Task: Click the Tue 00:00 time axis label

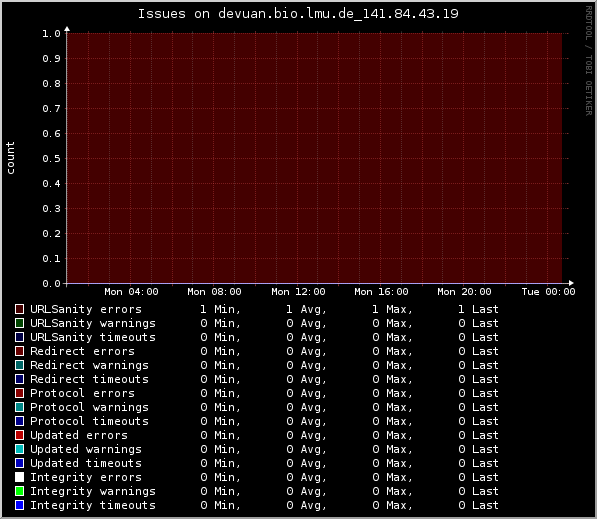Action: pyautogui.click(x=548, y=292)
